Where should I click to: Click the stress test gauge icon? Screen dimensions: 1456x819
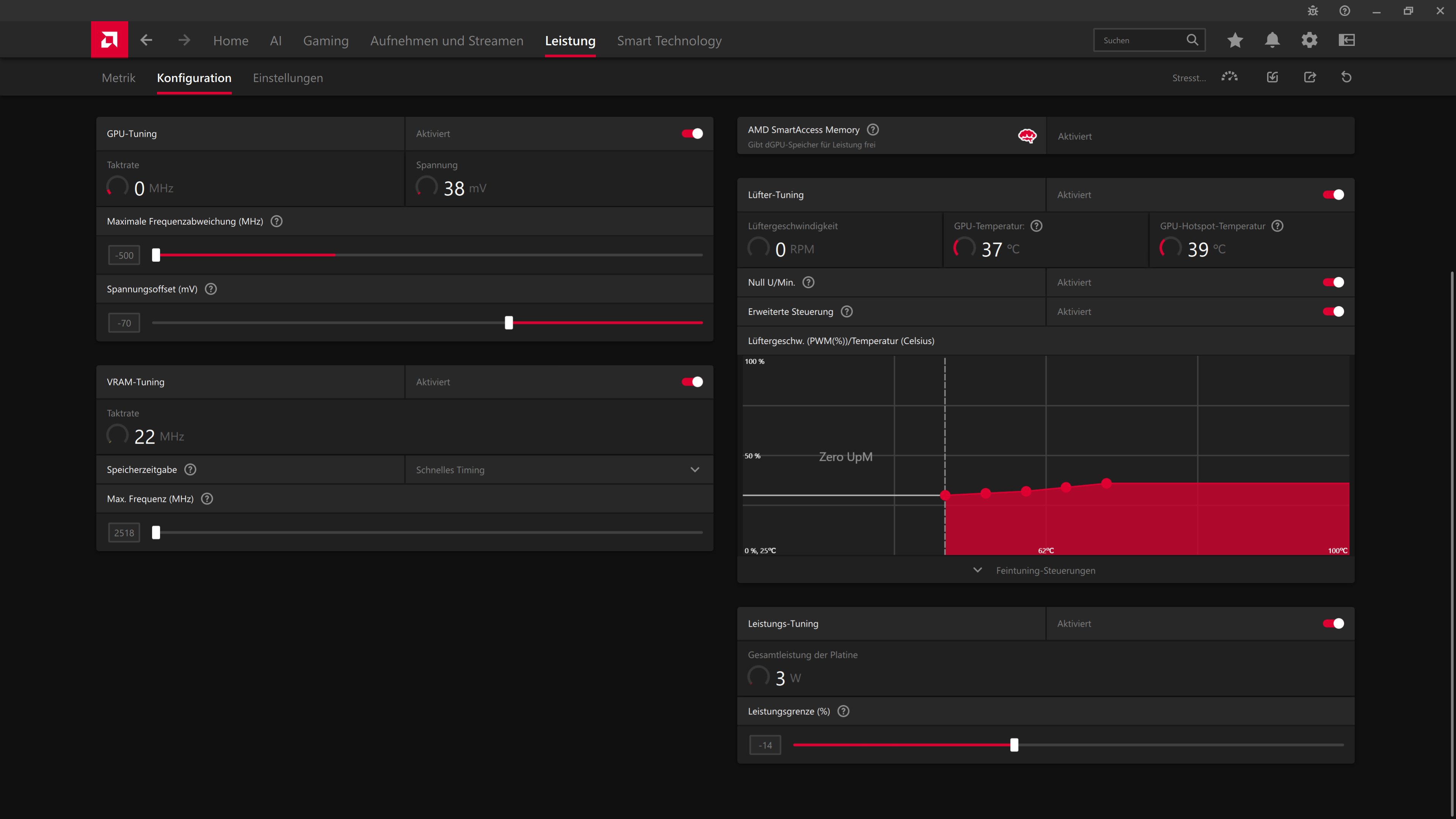[1229, 77]
